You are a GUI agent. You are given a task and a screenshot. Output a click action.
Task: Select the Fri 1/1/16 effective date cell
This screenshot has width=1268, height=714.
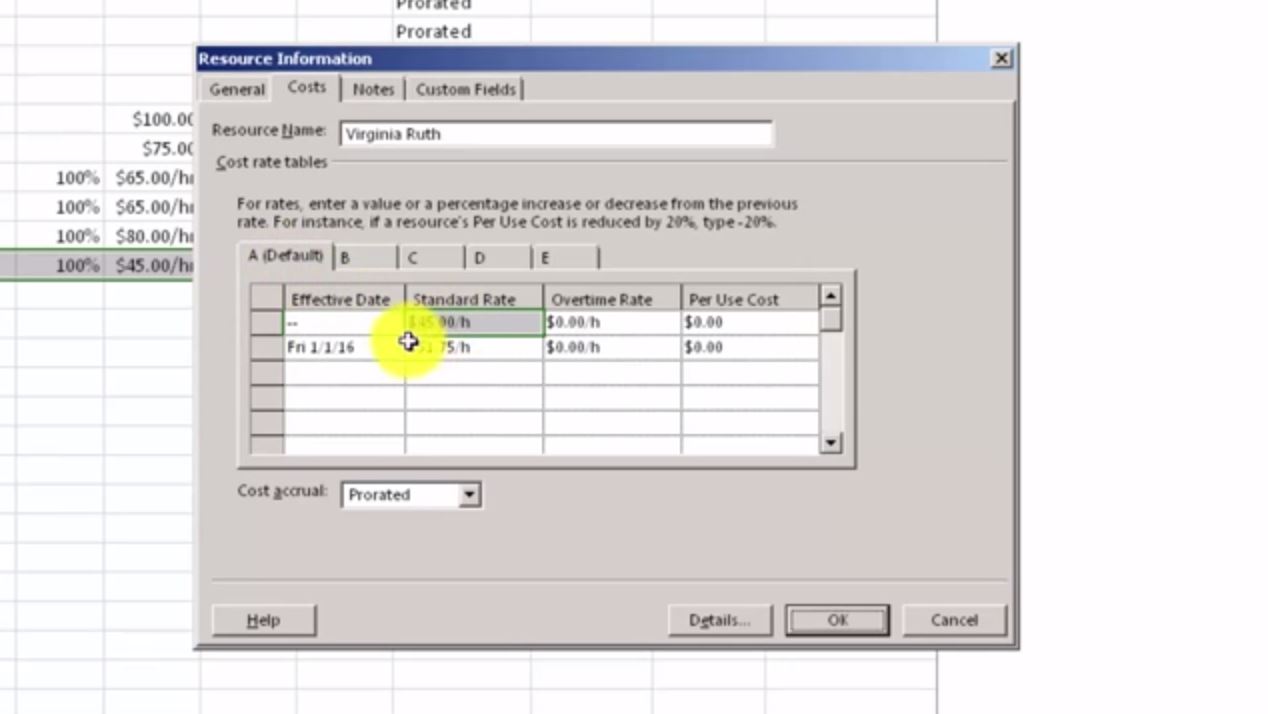pos(344,348)
